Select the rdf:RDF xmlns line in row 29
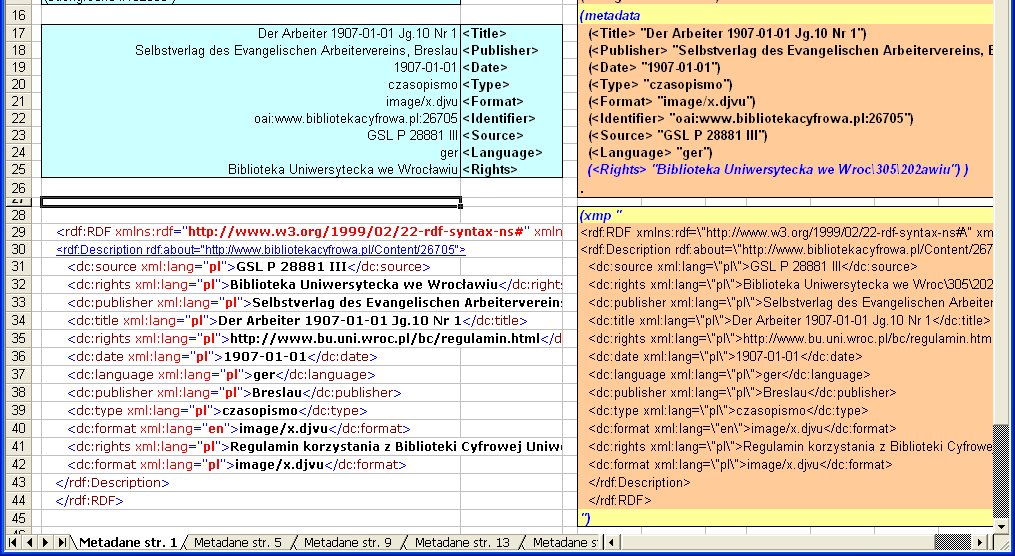 click(309, 232)
